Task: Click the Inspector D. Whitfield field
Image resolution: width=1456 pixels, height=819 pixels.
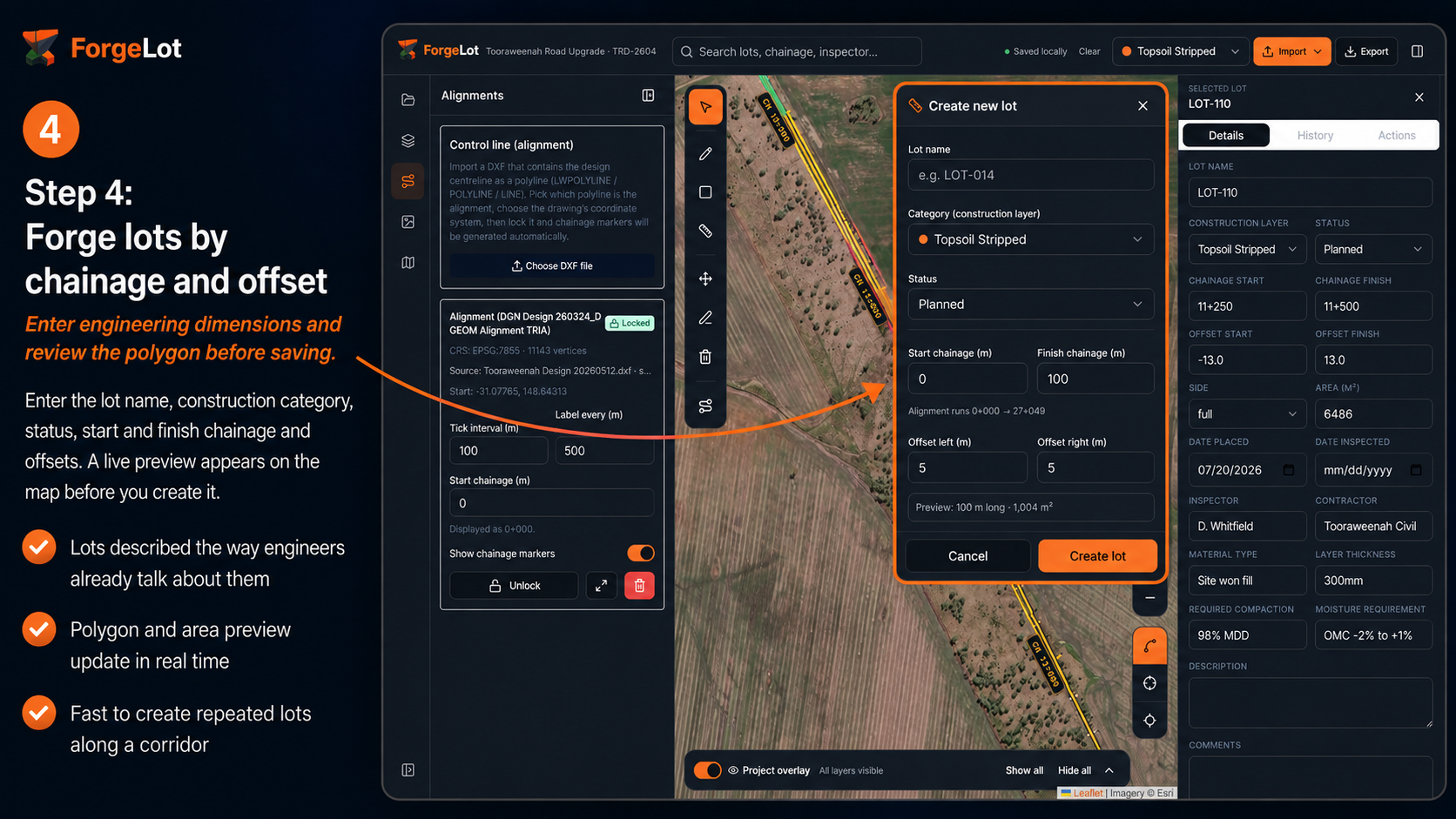Action: [1247, 526]
